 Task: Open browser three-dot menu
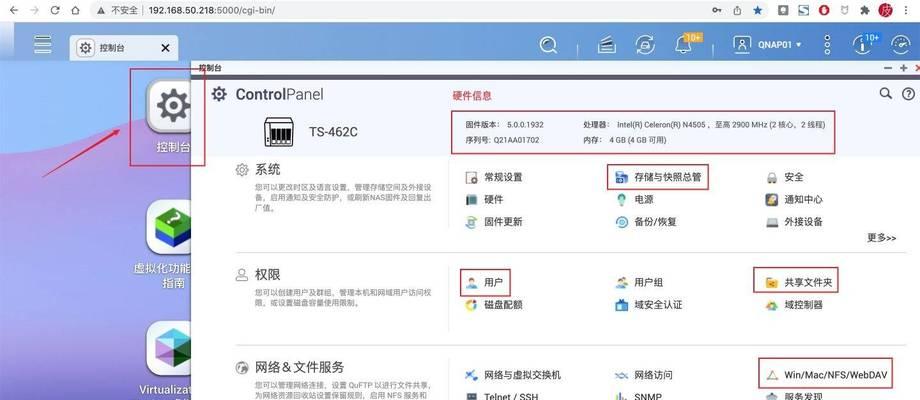tap(908, 10)
